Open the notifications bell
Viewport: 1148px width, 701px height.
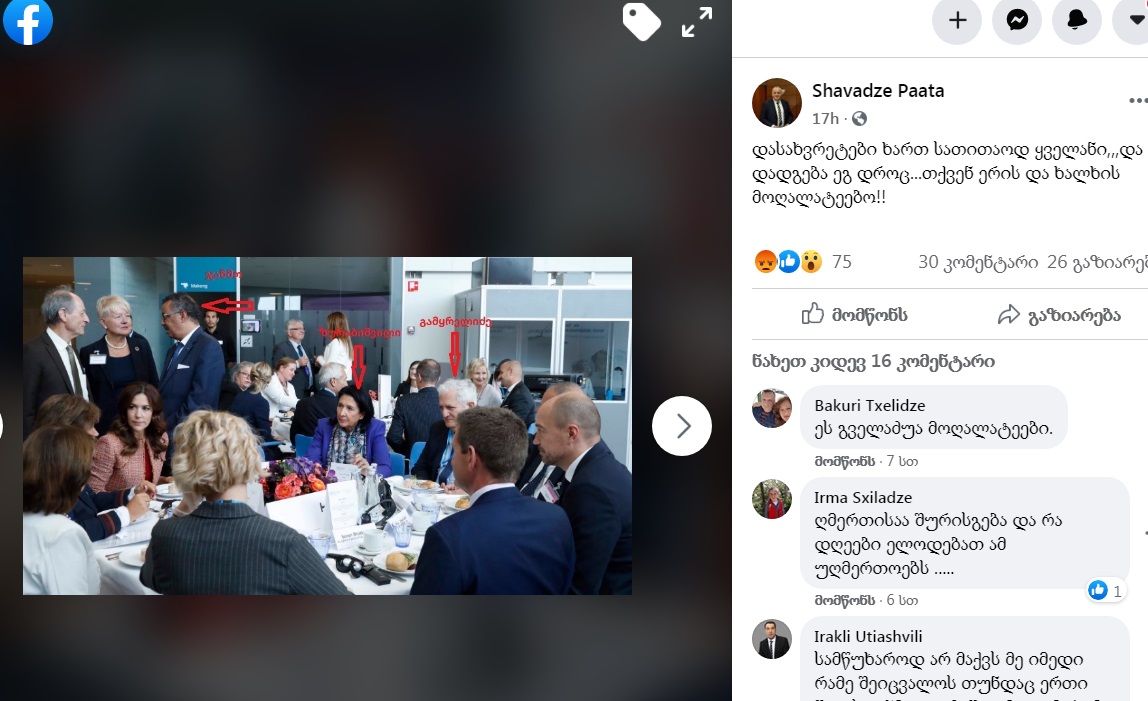pyautogui.click(x=1077, y=21)
